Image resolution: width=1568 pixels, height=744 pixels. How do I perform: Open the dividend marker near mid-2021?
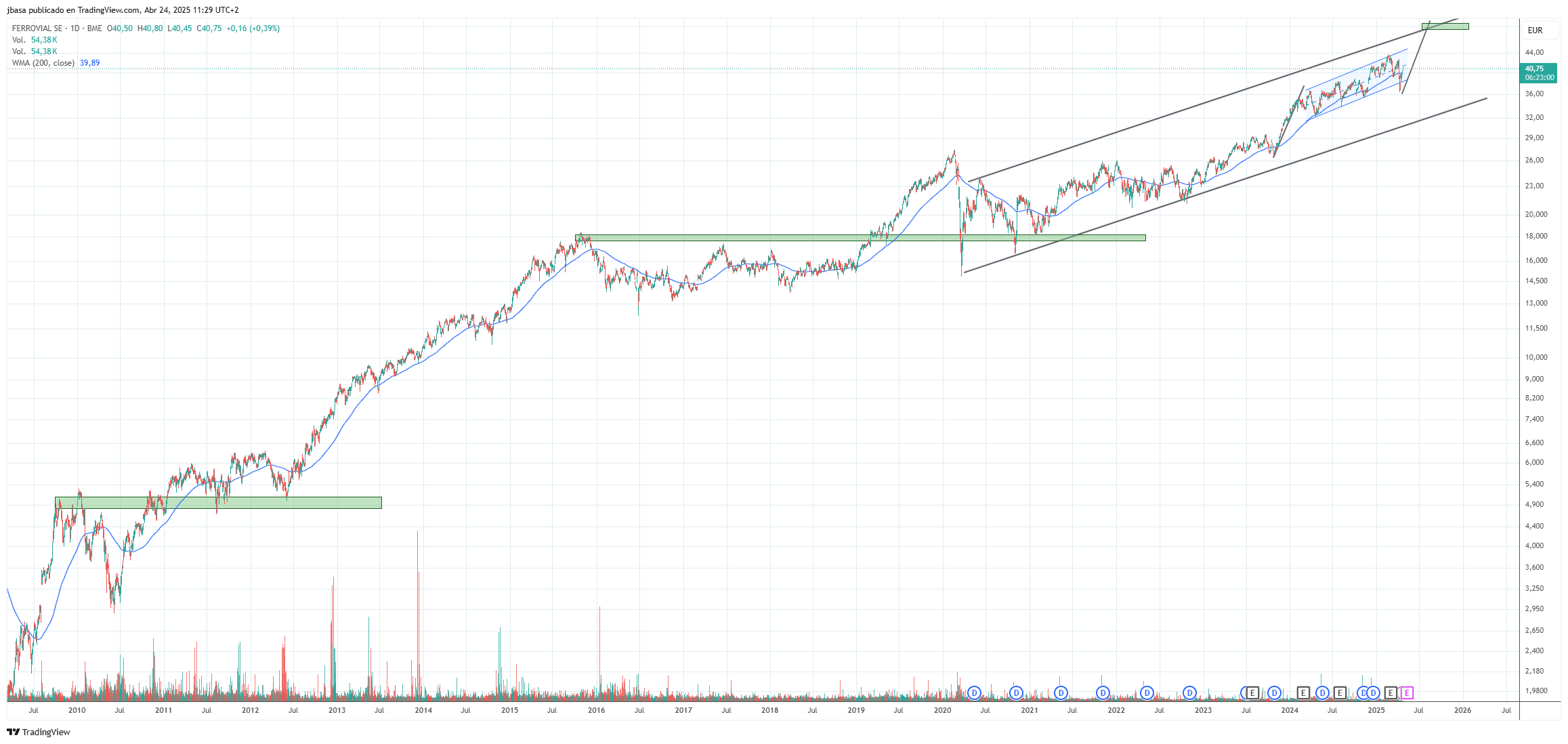[x=1061, y=693]
